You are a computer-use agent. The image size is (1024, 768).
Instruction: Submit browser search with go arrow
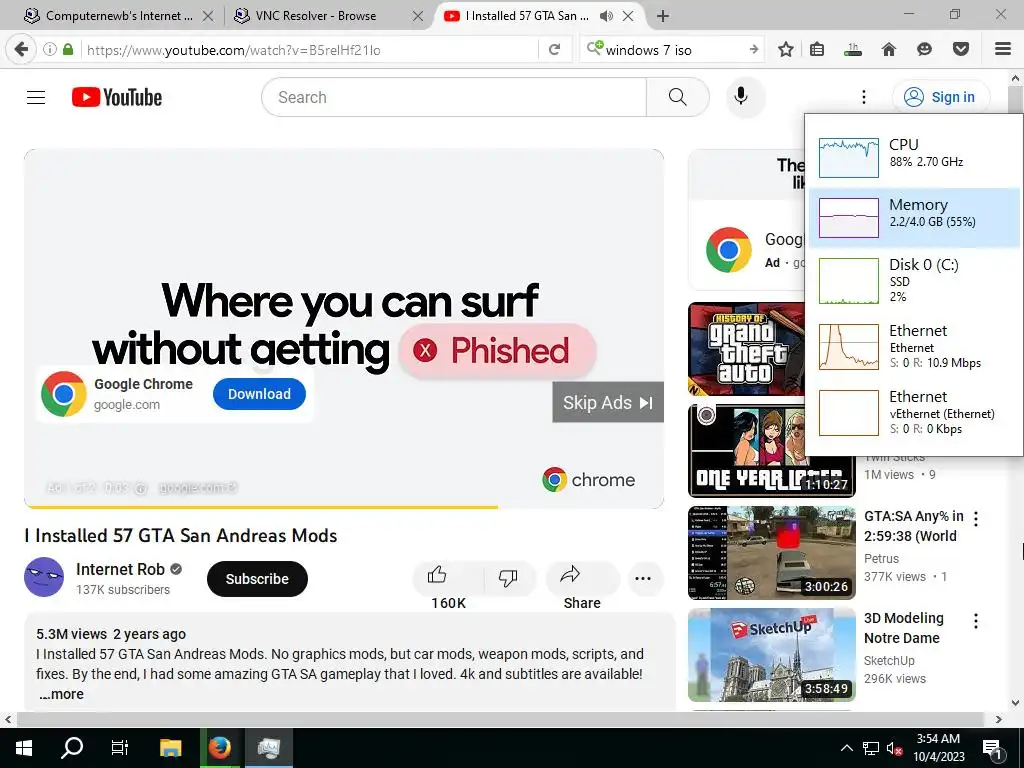pos(754,50)
